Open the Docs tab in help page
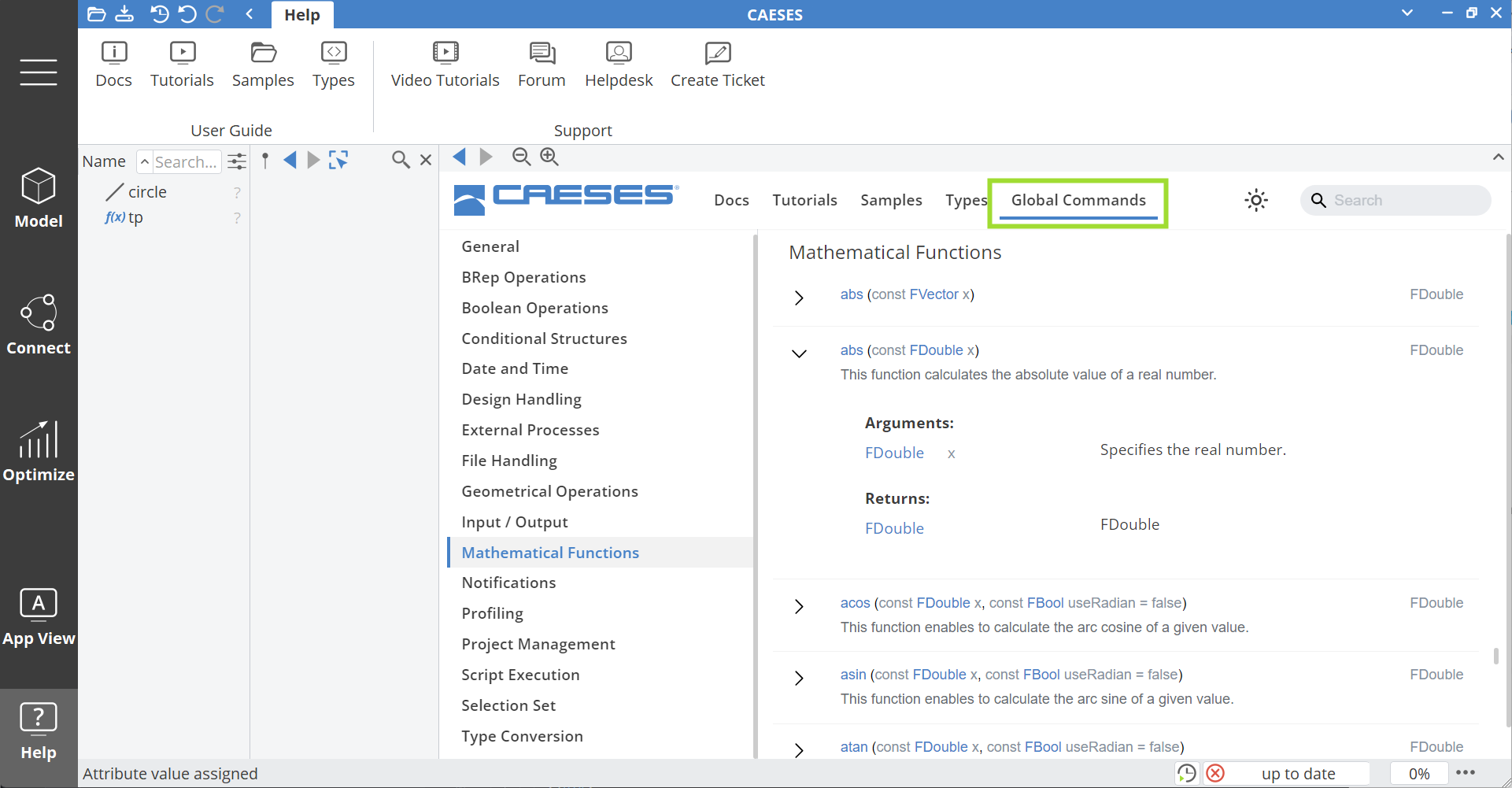Viewport: 1512px width, 788px height. 731,200
